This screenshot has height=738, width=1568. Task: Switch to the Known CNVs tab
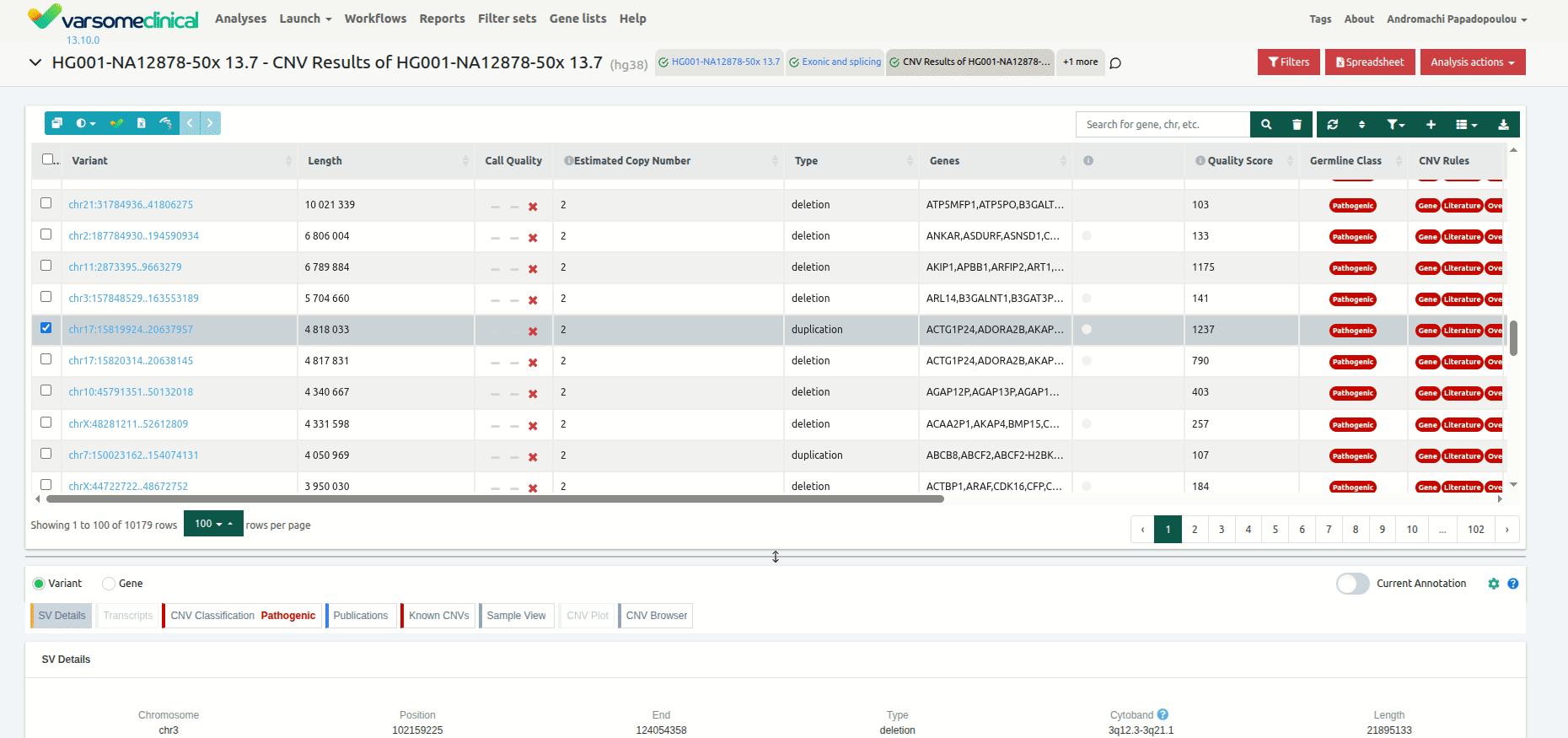tap(438, 616)
